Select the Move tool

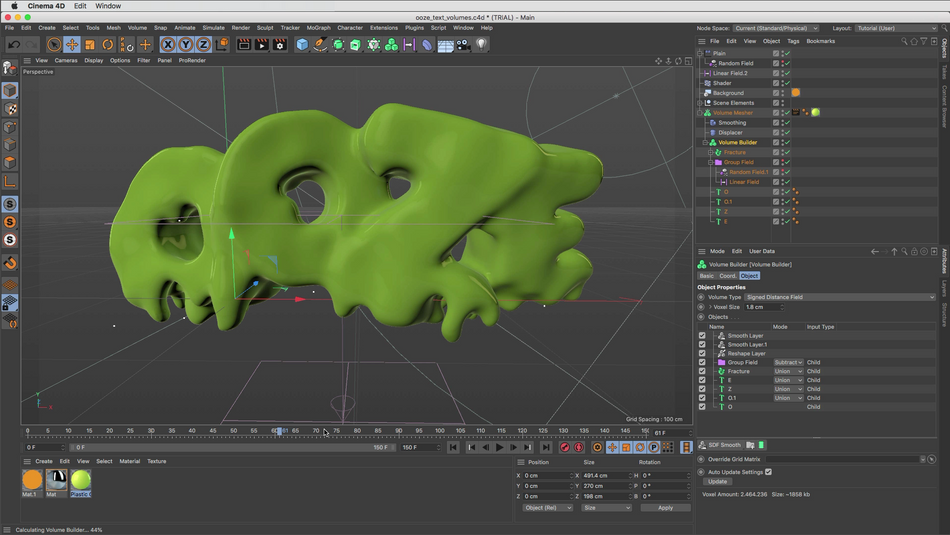[x=72, y=45]
